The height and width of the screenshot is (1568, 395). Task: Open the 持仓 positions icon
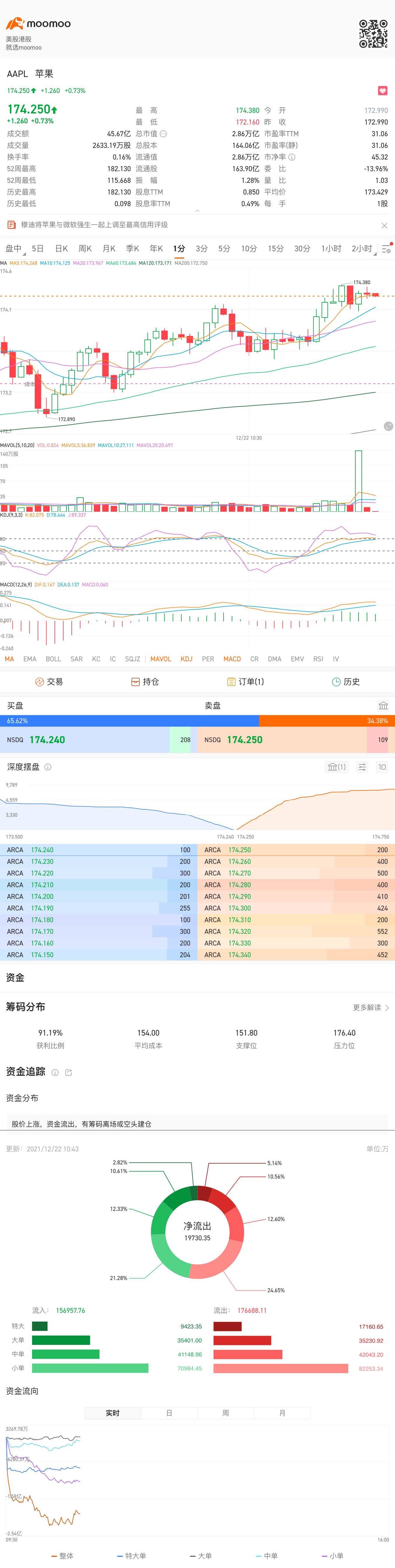click(x=136, y=682)
